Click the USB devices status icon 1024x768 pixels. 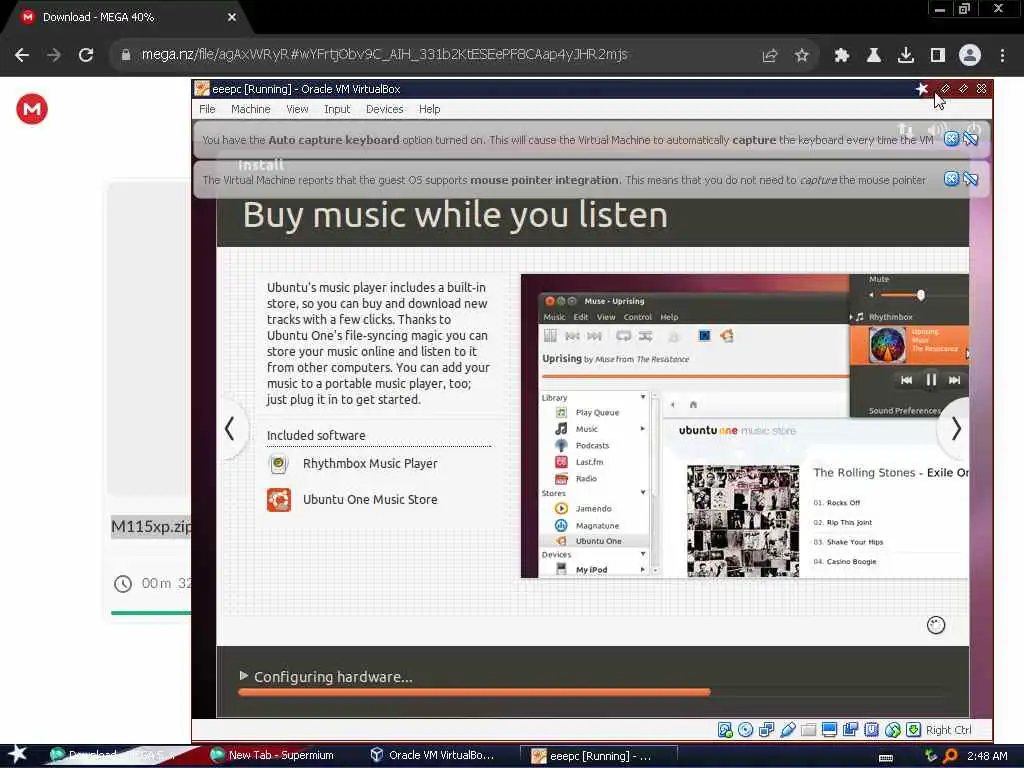[788, 730]
